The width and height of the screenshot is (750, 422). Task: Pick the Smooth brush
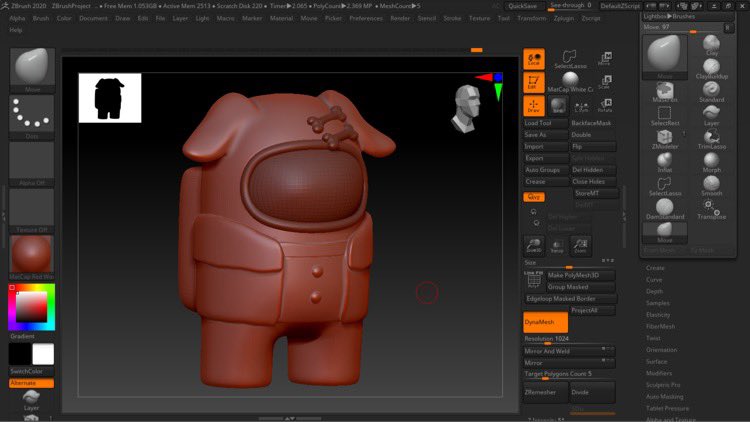pos(712,186)
